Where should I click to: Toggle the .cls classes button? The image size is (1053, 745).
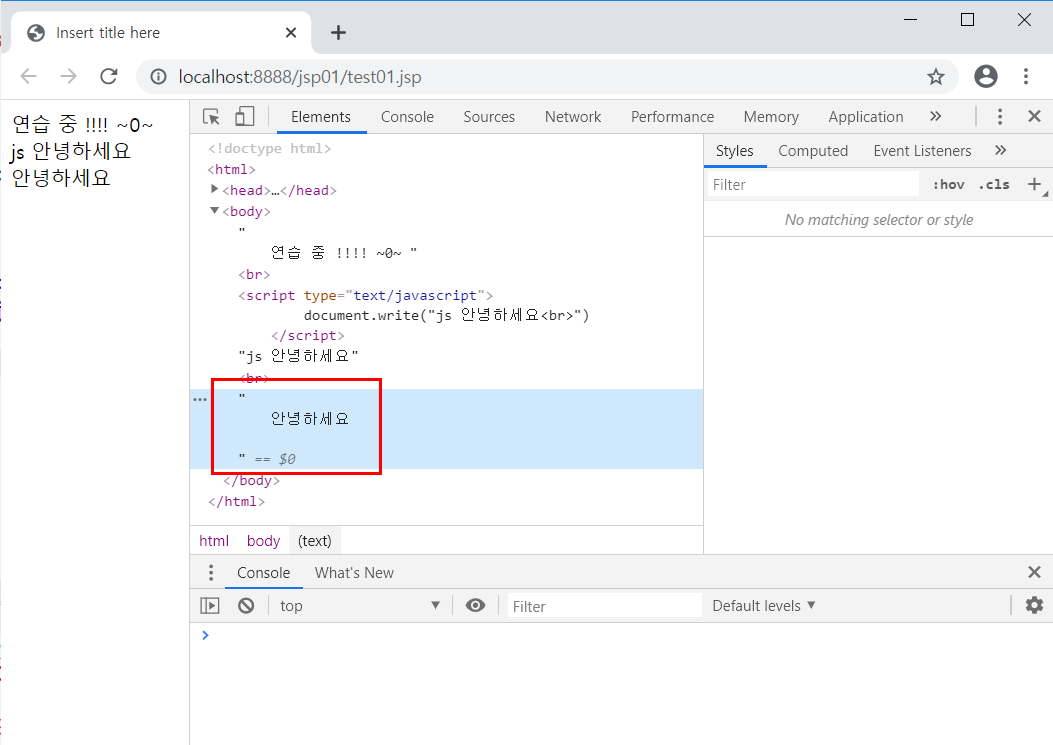pos(994,185)
